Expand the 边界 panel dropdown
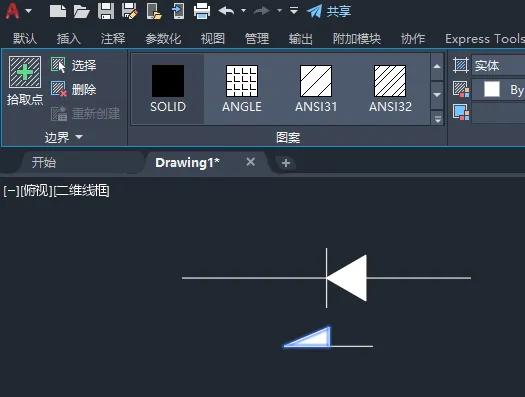 point(64,137)
